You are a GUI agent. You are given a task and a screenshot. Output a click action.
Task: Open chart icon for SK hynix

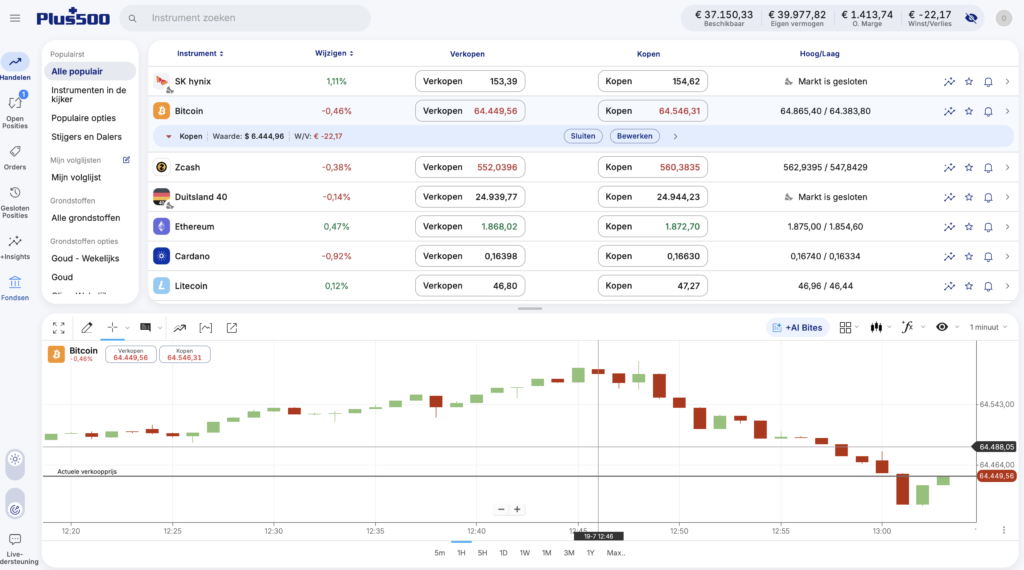click(x=949, y=82)
